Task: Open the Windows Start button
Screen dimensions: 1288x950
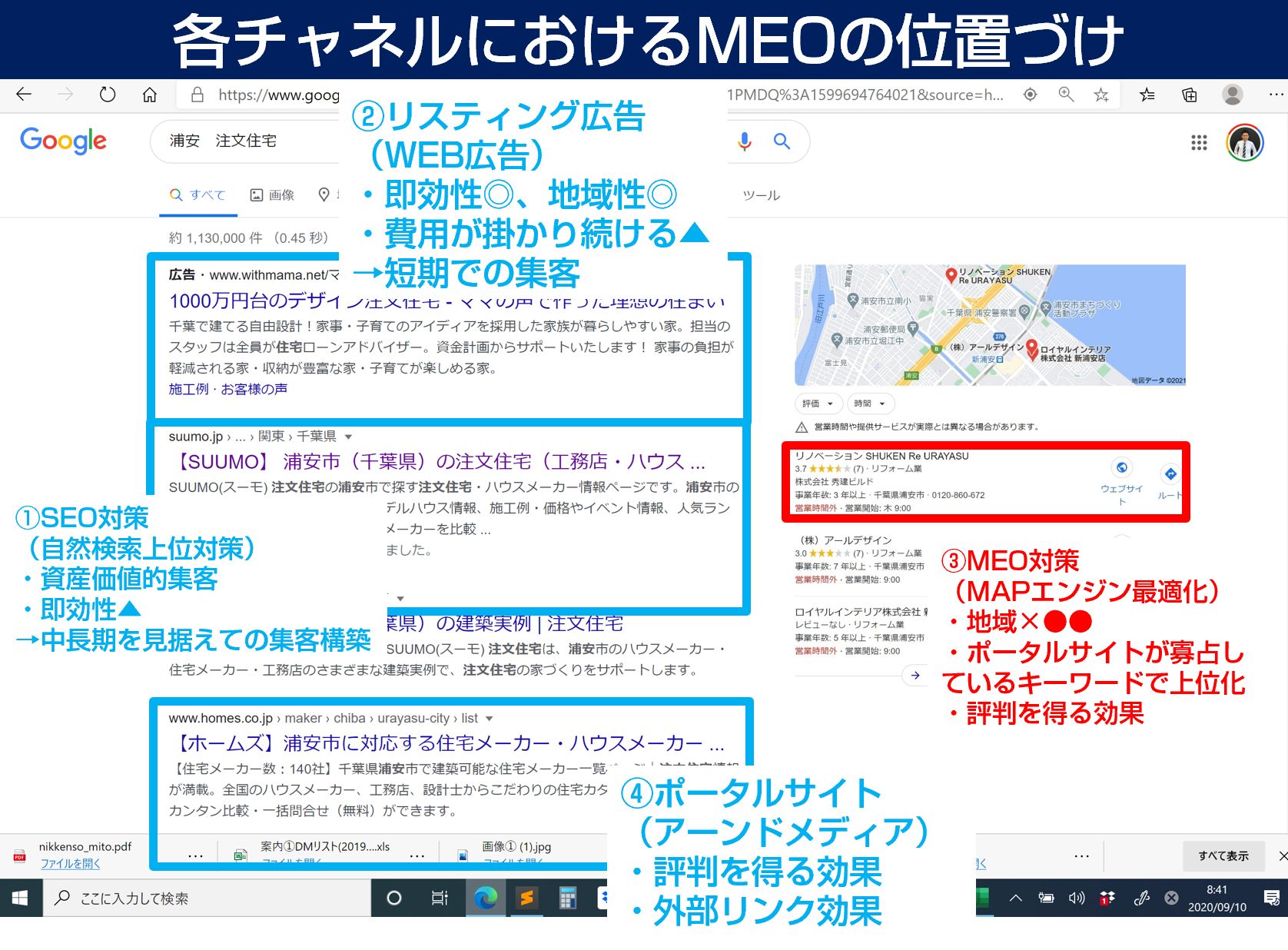Action: 20,898
